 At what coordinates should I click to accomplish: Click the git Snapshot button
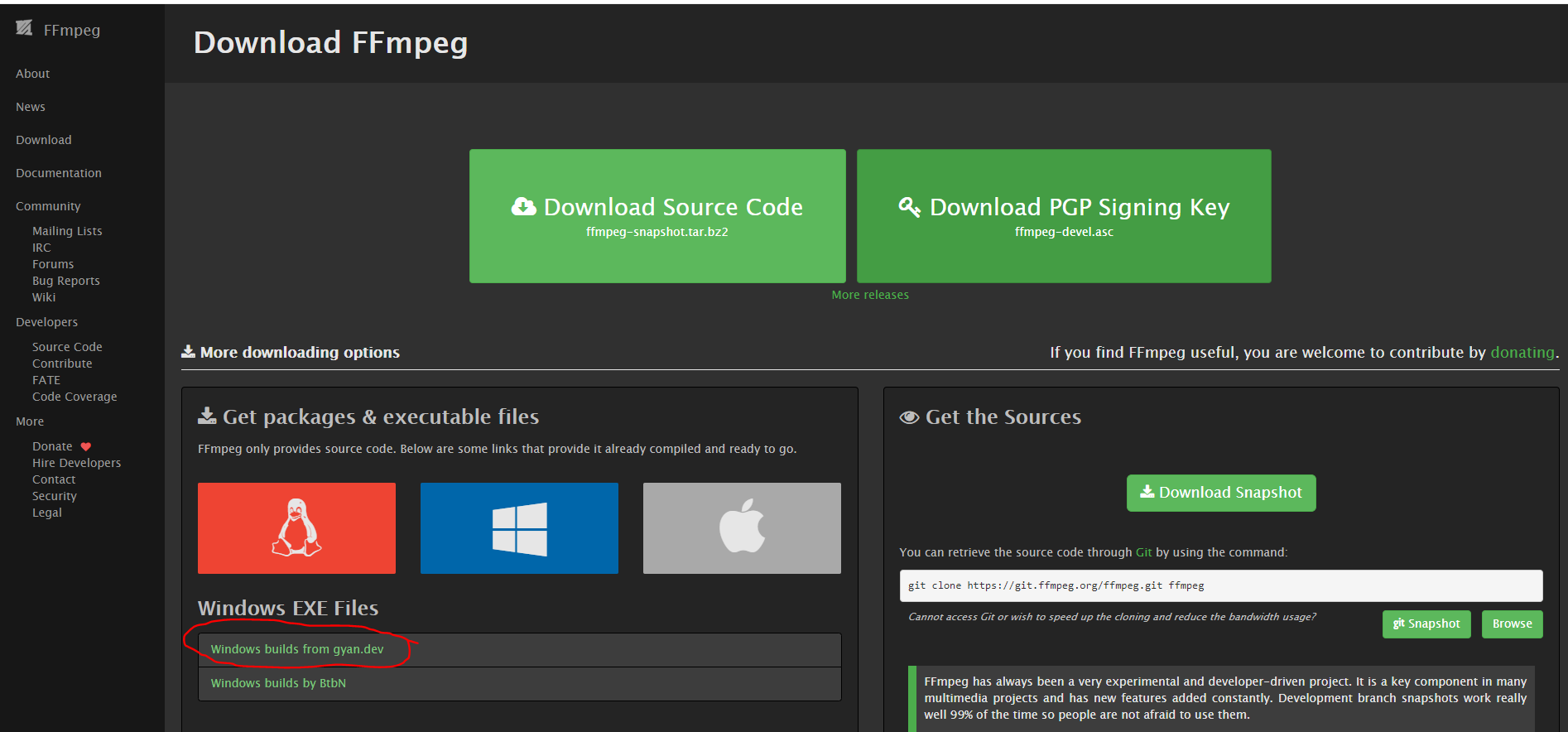click(1426, 624)
